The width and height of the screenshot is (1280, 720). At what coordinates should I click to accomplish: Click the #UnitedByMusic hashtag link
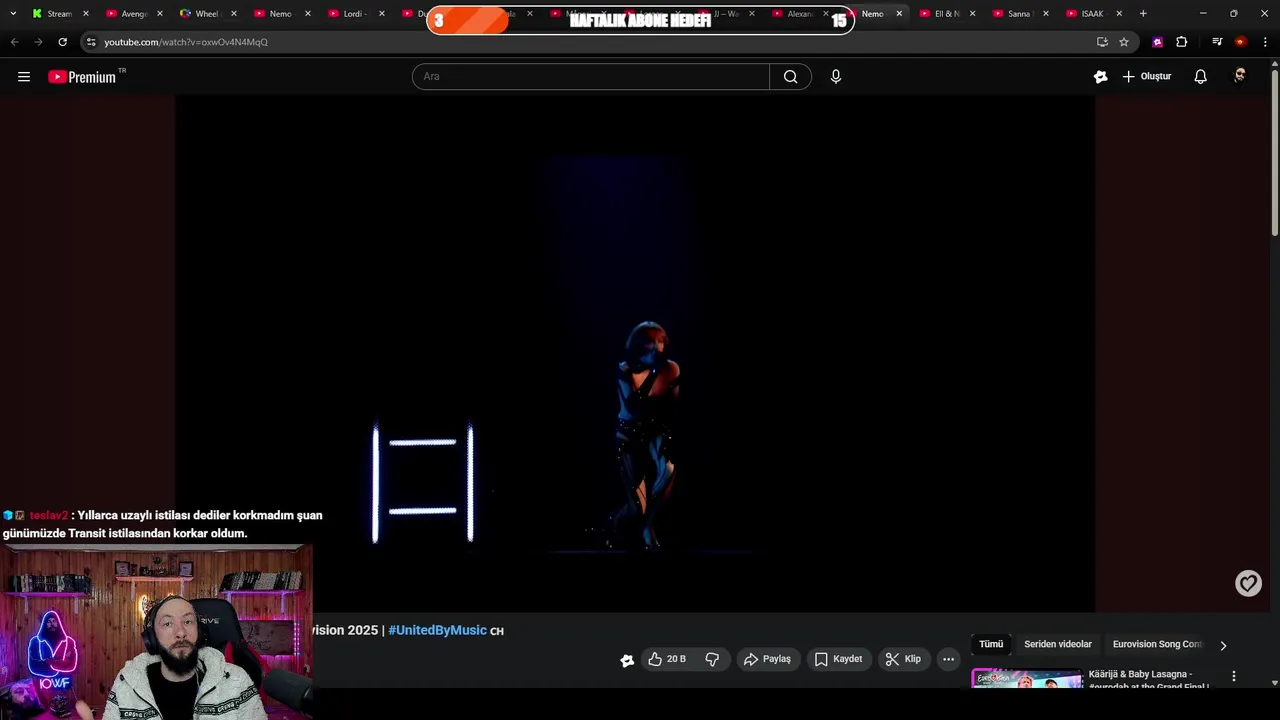point(437,630)
